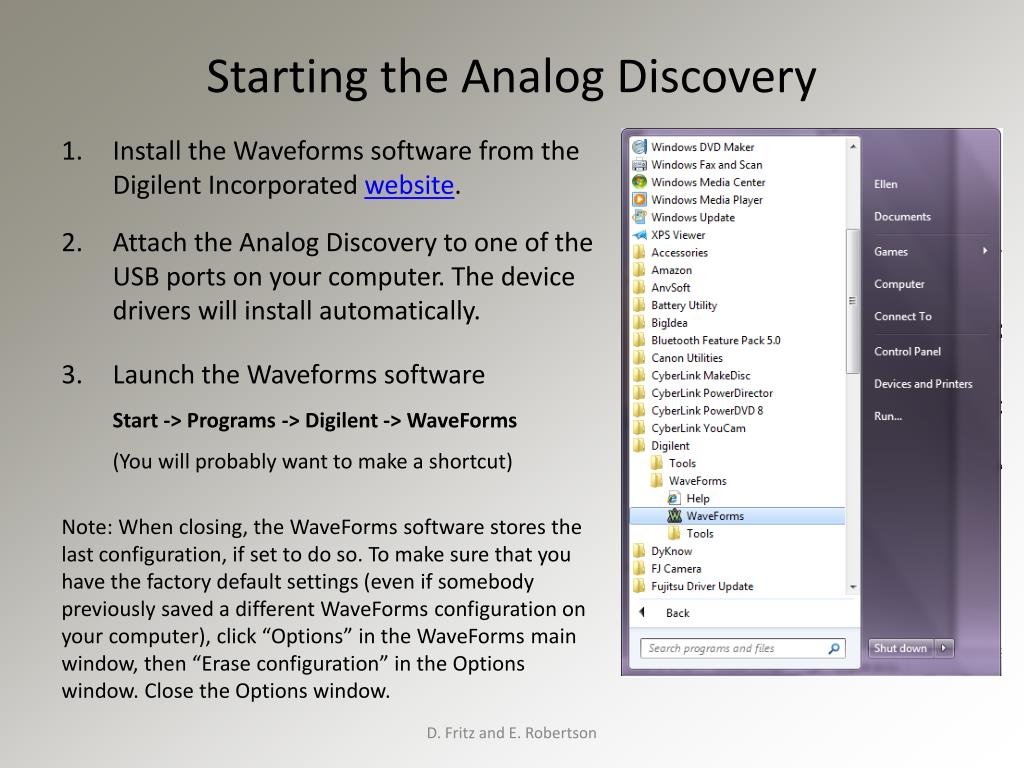
Task: Open Control Panel
Action: 907,351
